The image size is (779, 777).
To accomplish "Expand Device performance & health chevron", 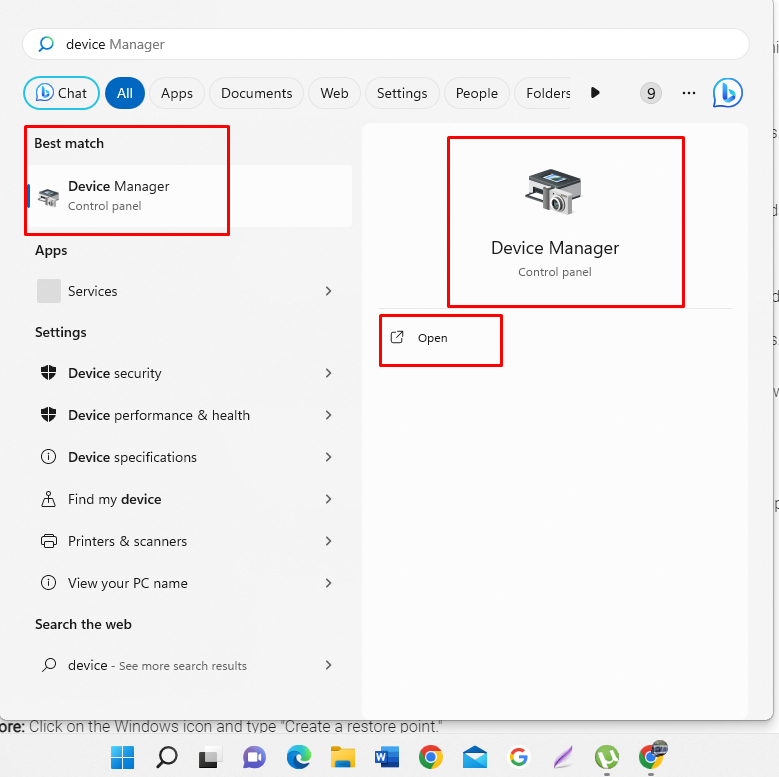I will click(328, 415).
